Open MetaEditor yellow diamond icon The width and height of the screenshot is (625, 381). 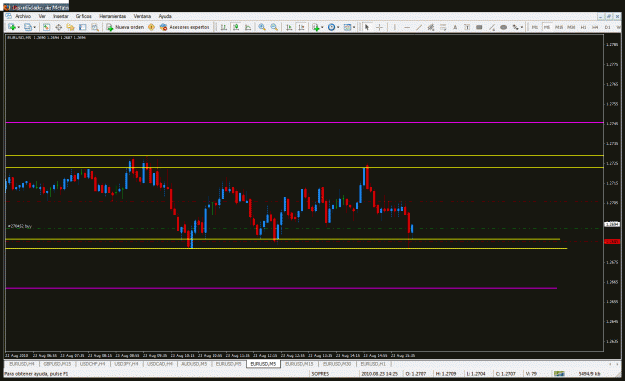pos(151,27)
